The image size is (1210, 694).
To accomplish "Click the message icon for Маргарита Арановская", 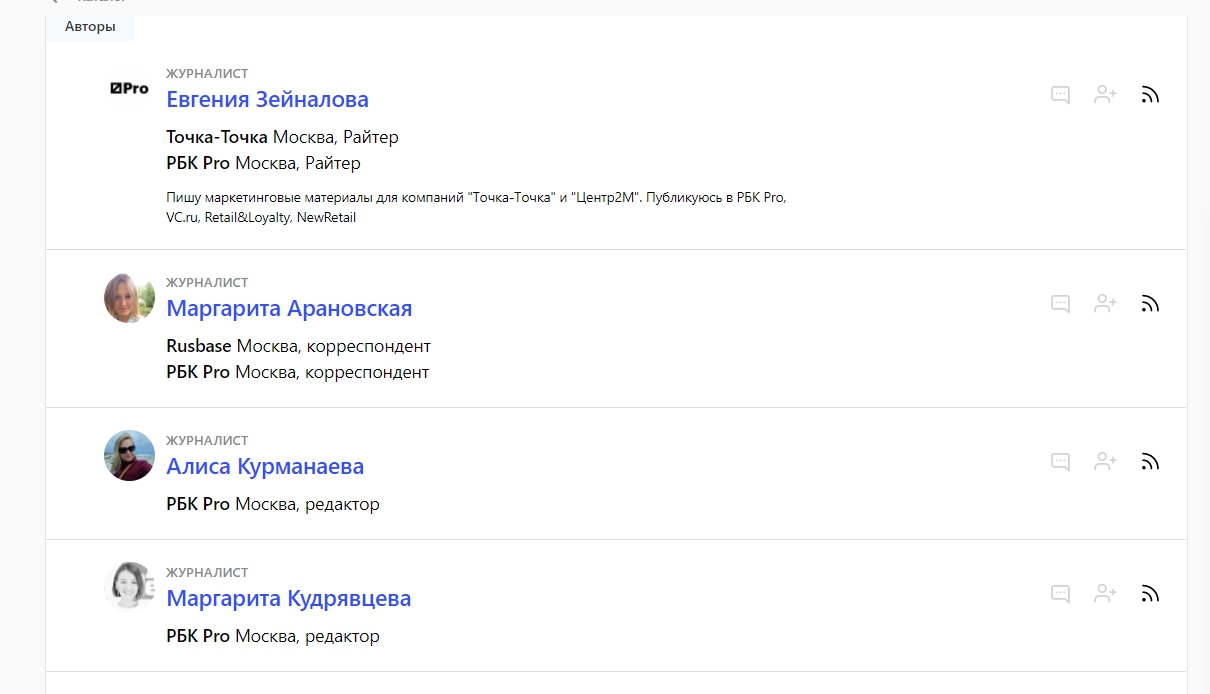I will click(1061, 304).
